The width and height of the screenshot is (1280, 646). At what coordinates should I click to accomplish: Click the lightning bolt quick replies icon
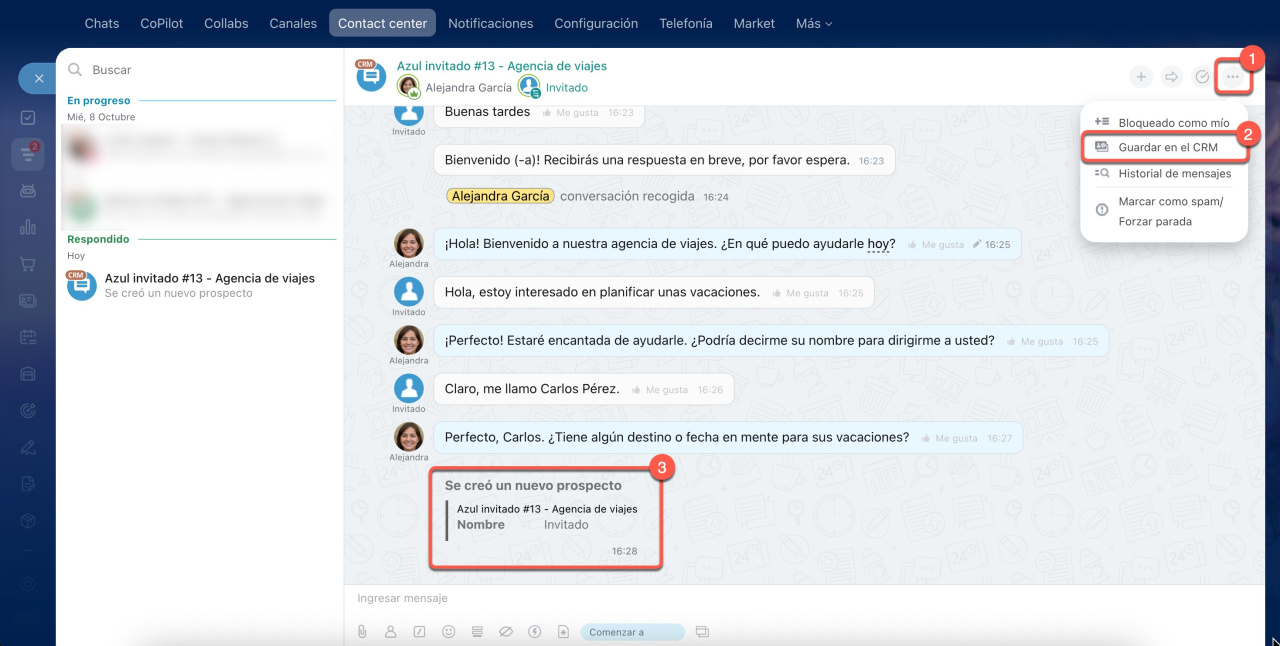click(x=535, y=632)
